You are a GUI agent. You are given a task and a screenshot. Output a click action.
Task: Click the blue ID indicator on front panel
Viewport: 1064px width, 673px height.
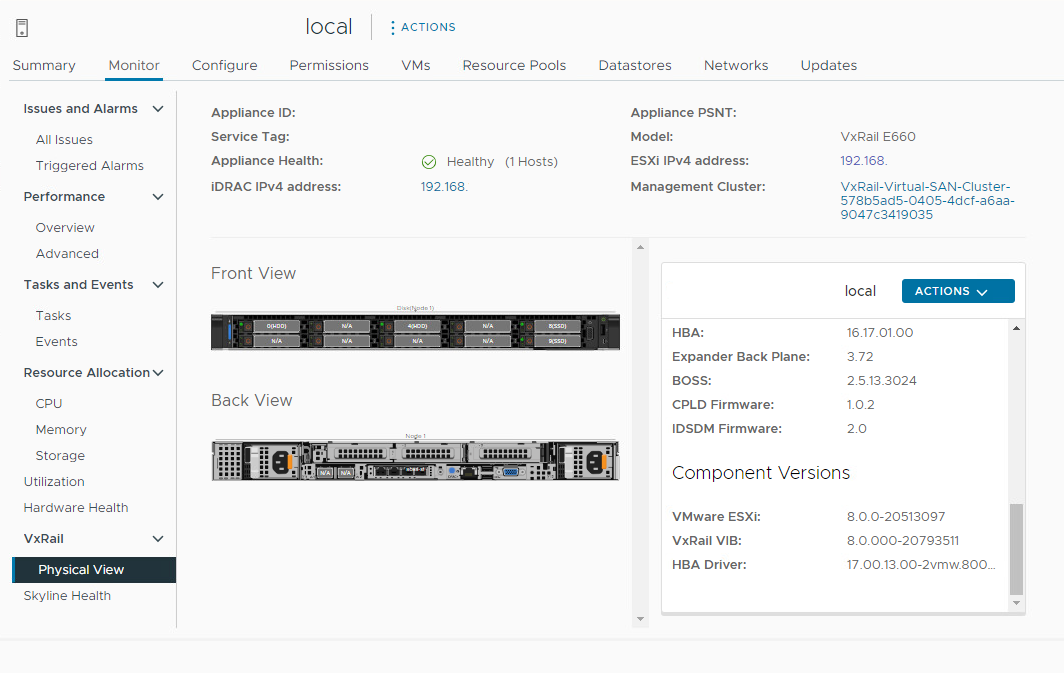click(229, 332)
